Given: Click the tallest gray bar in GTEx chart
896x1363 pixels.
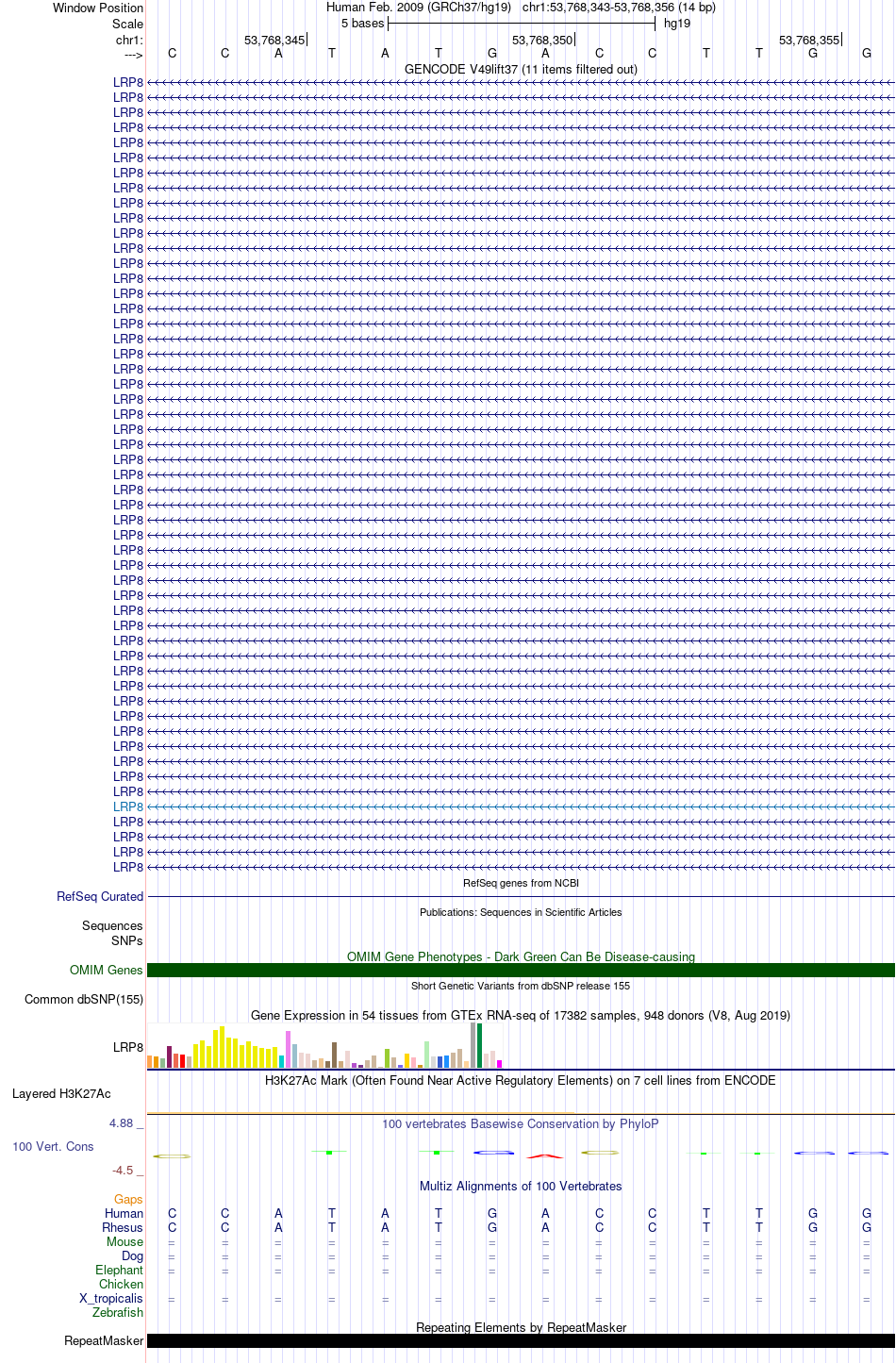Looking at the screenshot, I should (x=473, y=1045).
